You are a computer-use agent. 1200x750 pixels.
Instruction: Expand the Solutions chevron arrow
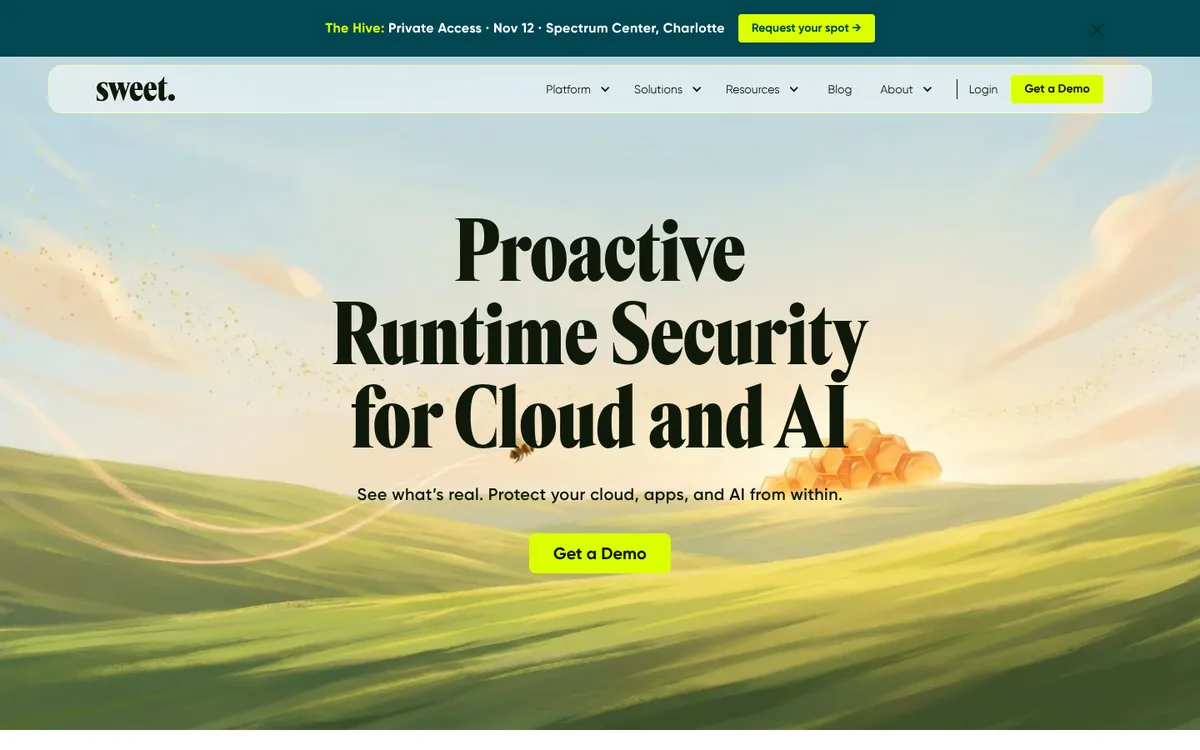click(x=697, y=89)
